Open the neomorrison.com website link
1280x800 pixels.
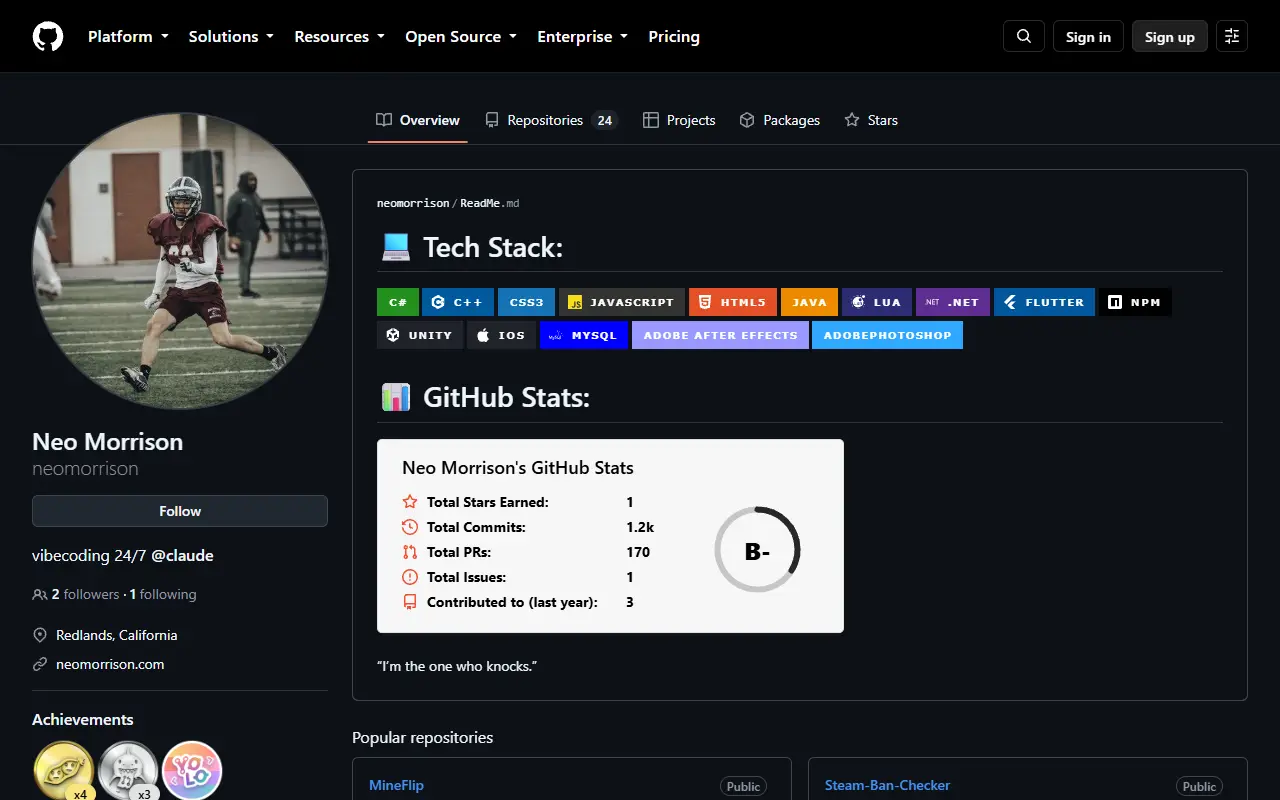[x=110, y=664]
